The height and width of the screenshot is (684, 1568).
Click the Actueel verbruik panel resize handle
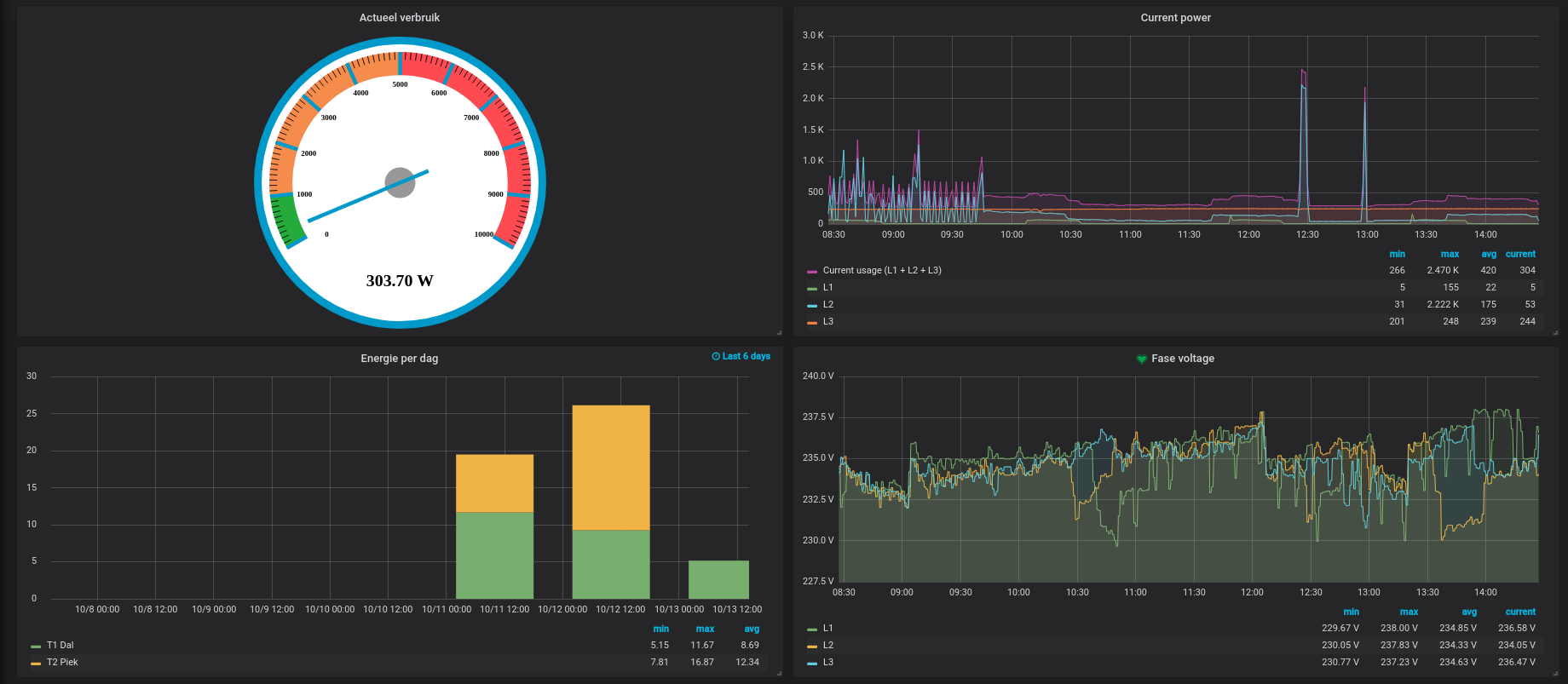coord(779,332)
